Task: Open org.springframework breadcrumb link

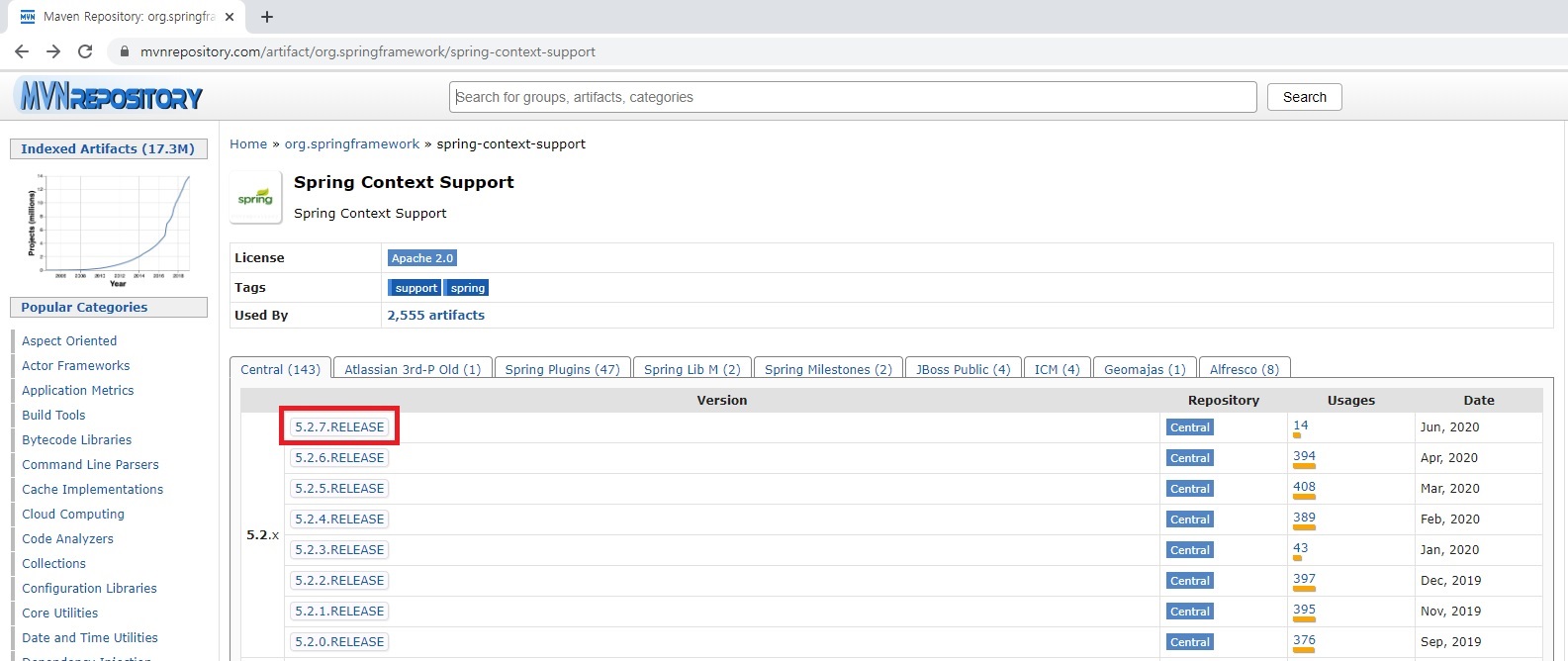Action: coord(352,143)
